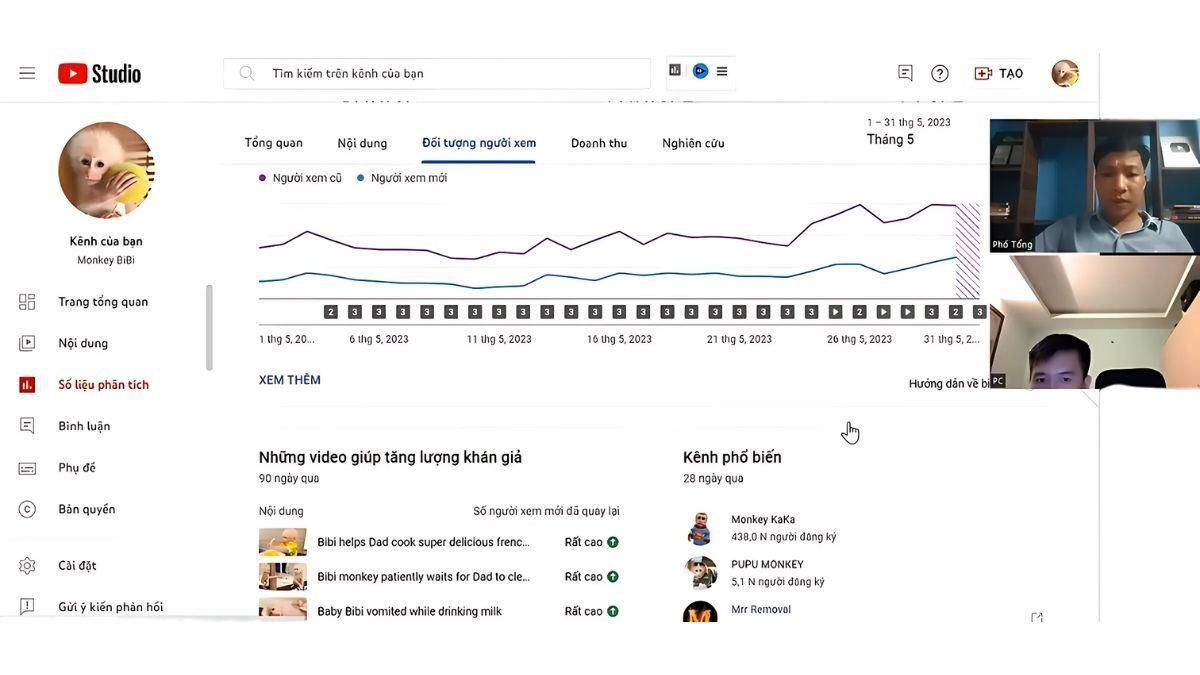Open the Nội dung section in sidebar
Screen dimensions: 1200x675
83,342
